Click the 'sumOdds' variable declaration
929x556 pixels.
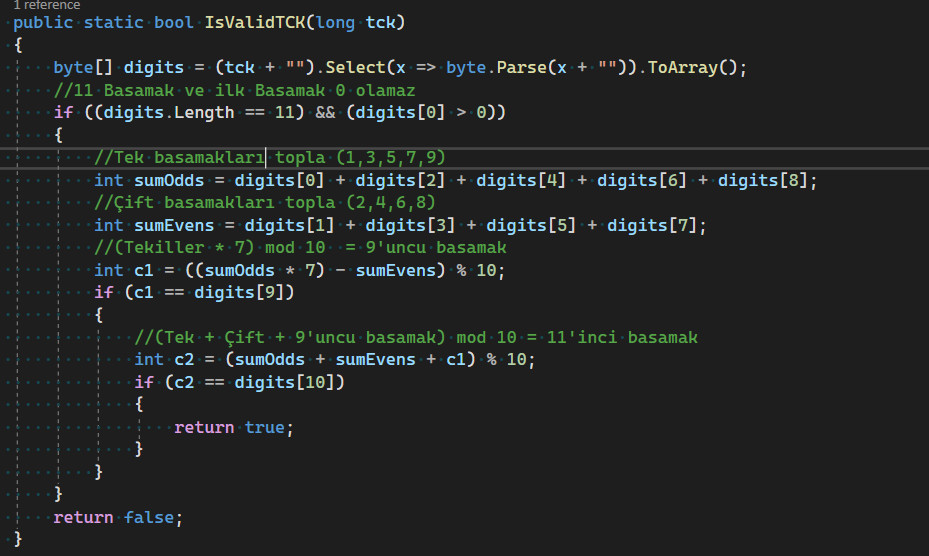coord(169,180)
